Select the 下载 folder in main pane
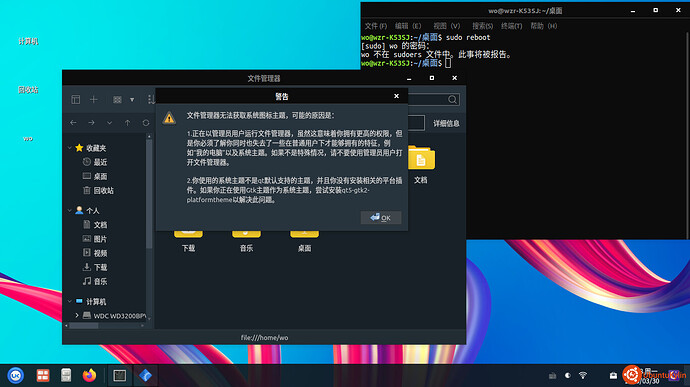The image size is (690, 387). coord(188,240)
